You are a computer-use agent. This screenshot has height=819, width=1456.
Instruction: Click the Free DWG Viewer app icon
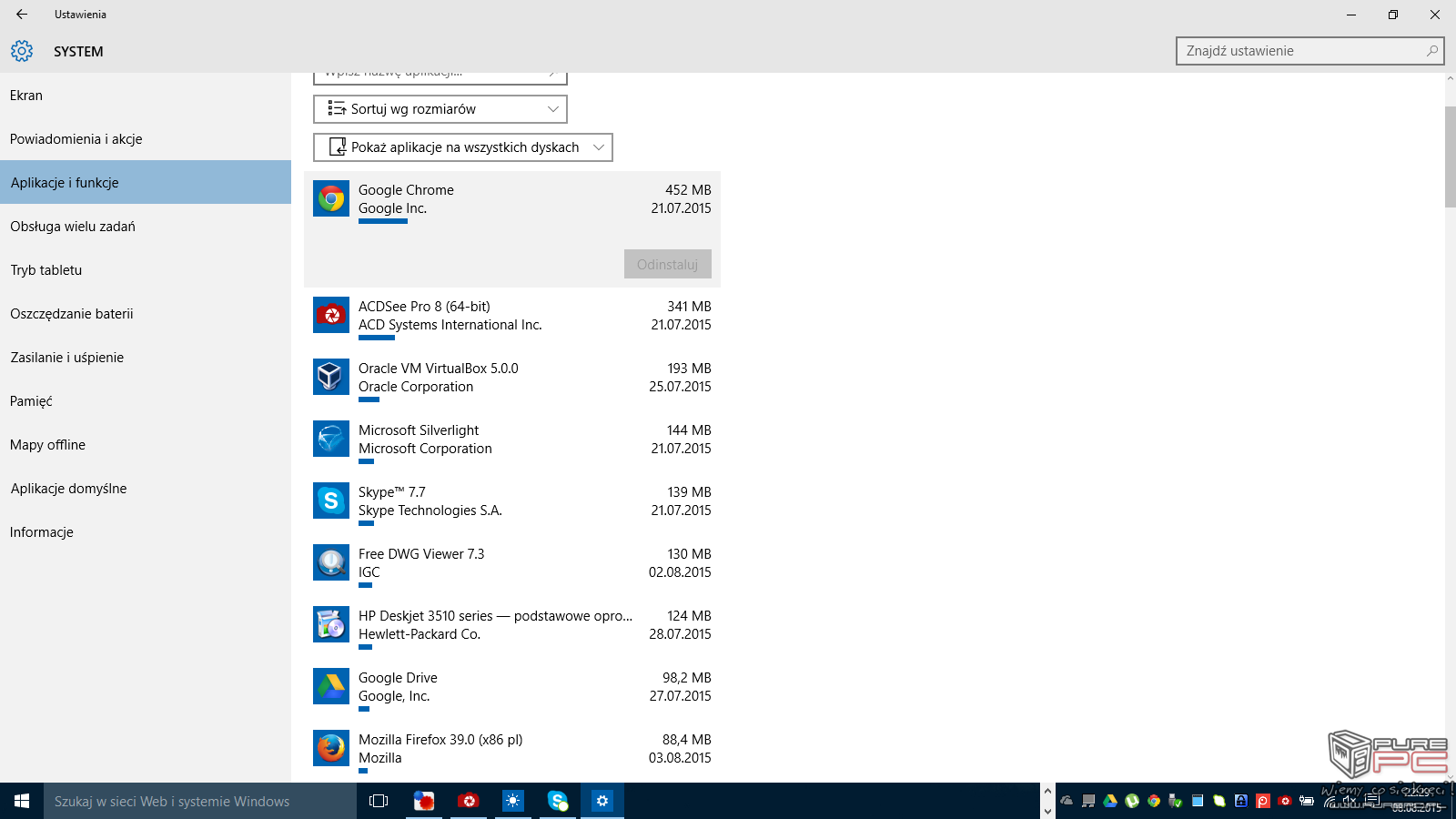[x=331, y=562]
